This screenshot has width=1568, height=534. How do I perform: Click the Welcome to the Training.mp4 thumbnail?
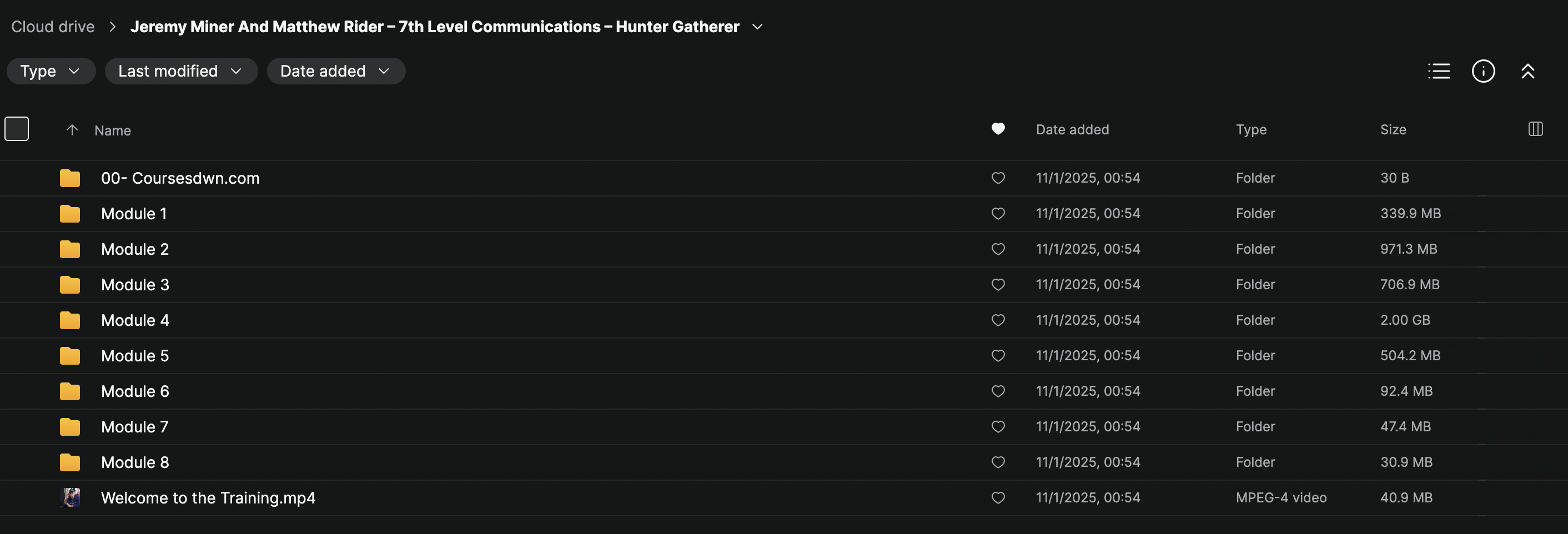click(71, 497)
